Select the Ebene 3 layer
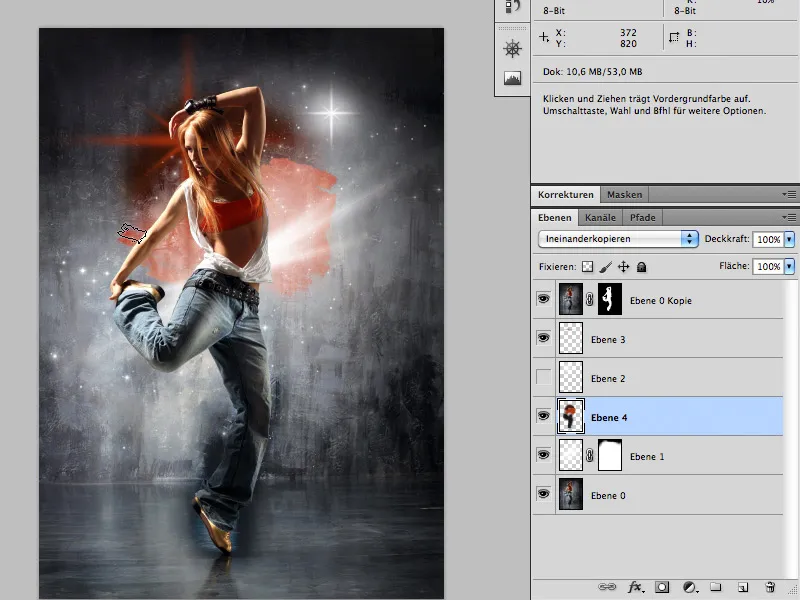Viewport: 800px width, 600px height. point(680,339)
